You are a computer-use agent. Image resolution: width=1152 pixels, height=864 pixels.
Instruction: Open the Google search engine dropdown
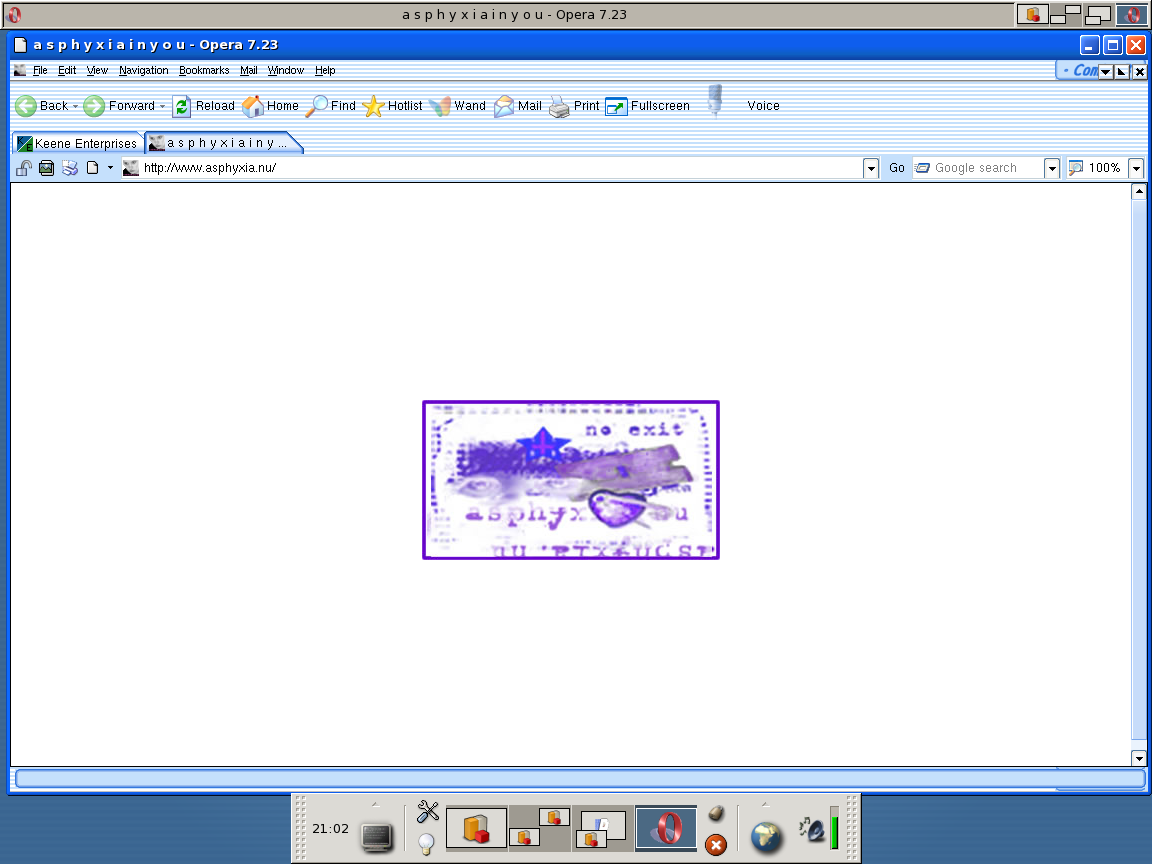click(x=1051, y=168)
